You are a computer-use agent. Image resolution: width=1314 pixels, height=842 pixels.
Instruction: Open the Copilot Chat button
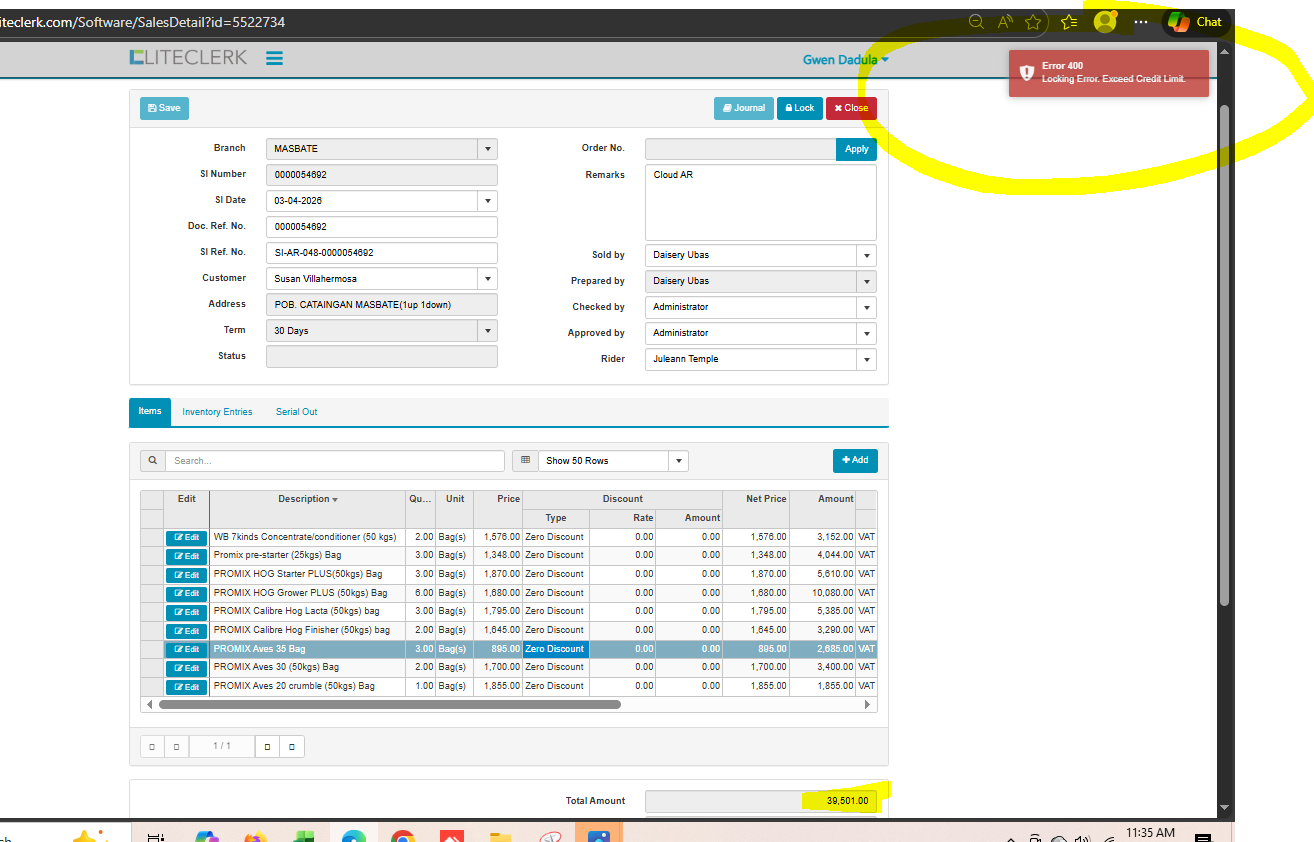(1195, 22)
